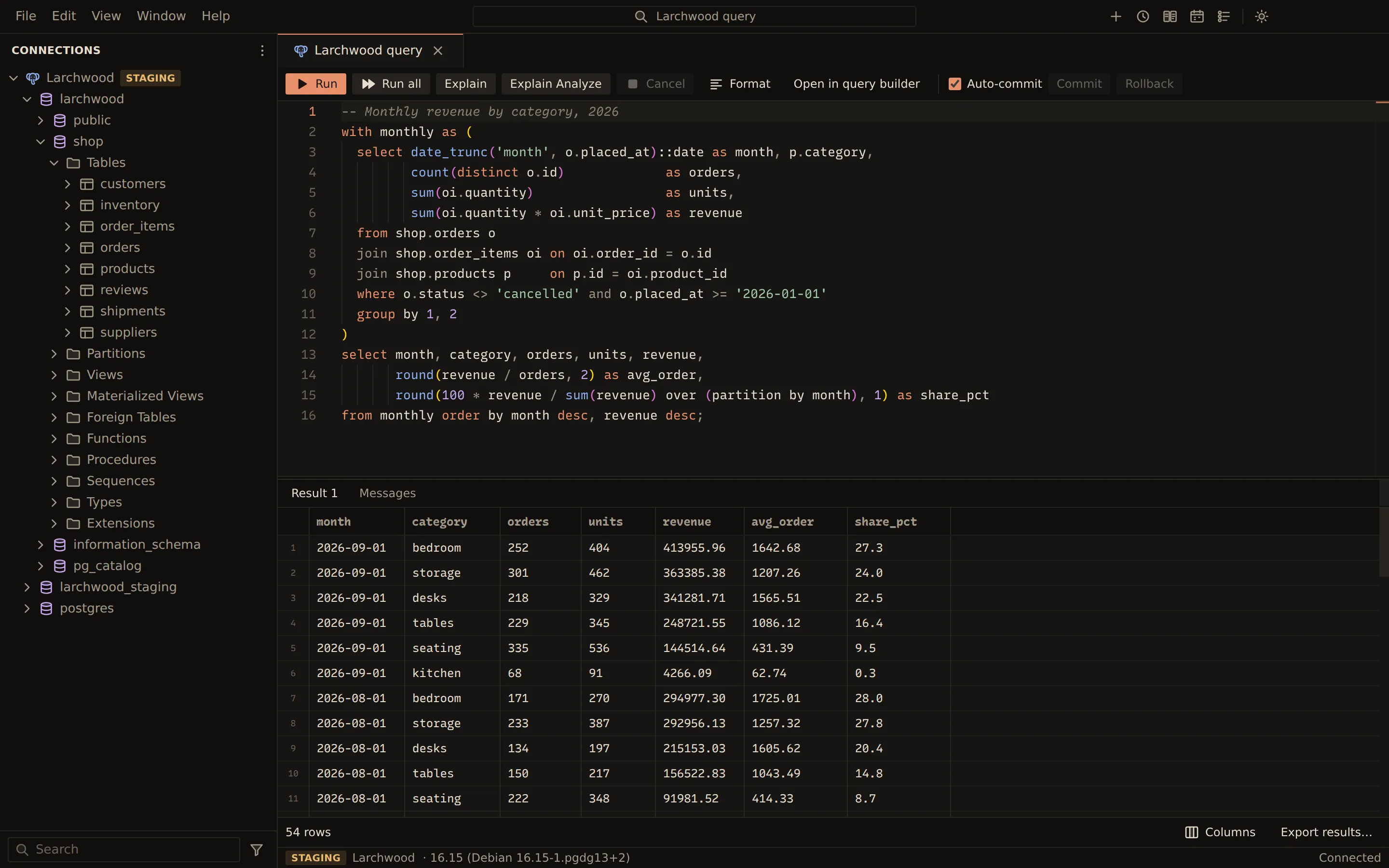
Task: Collapse the Tables folder
Action: pyautogui.click(x=54, y=163)
